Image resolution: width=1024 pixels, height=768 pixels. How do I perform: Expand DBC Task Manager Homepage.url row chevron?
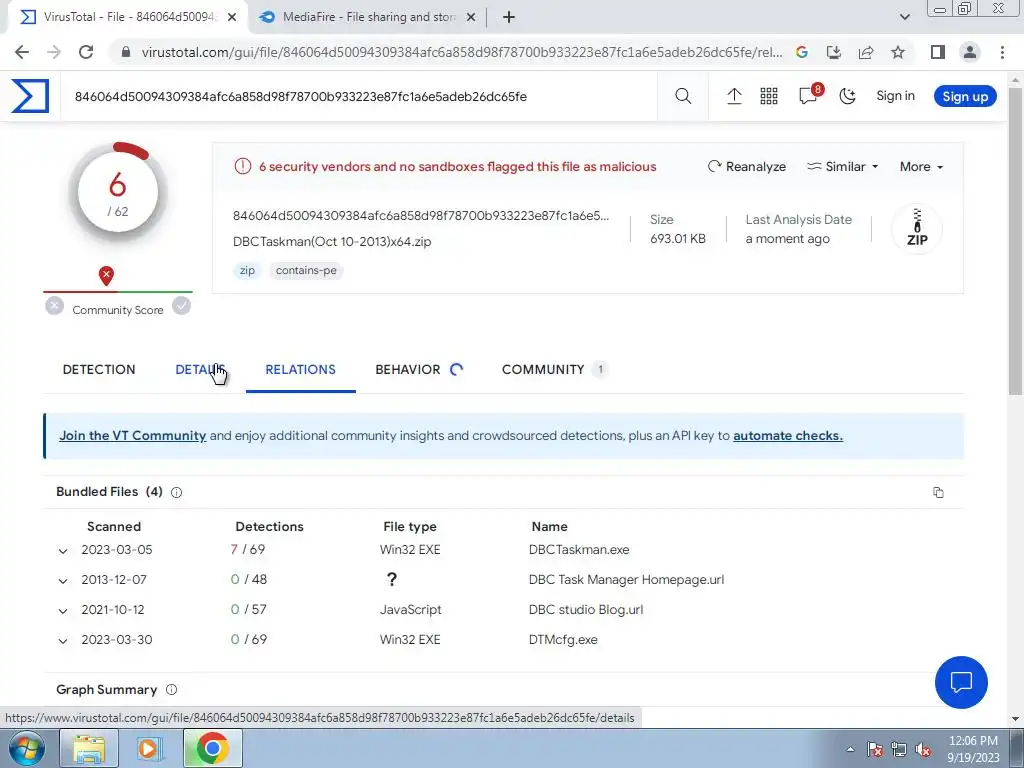63,581
